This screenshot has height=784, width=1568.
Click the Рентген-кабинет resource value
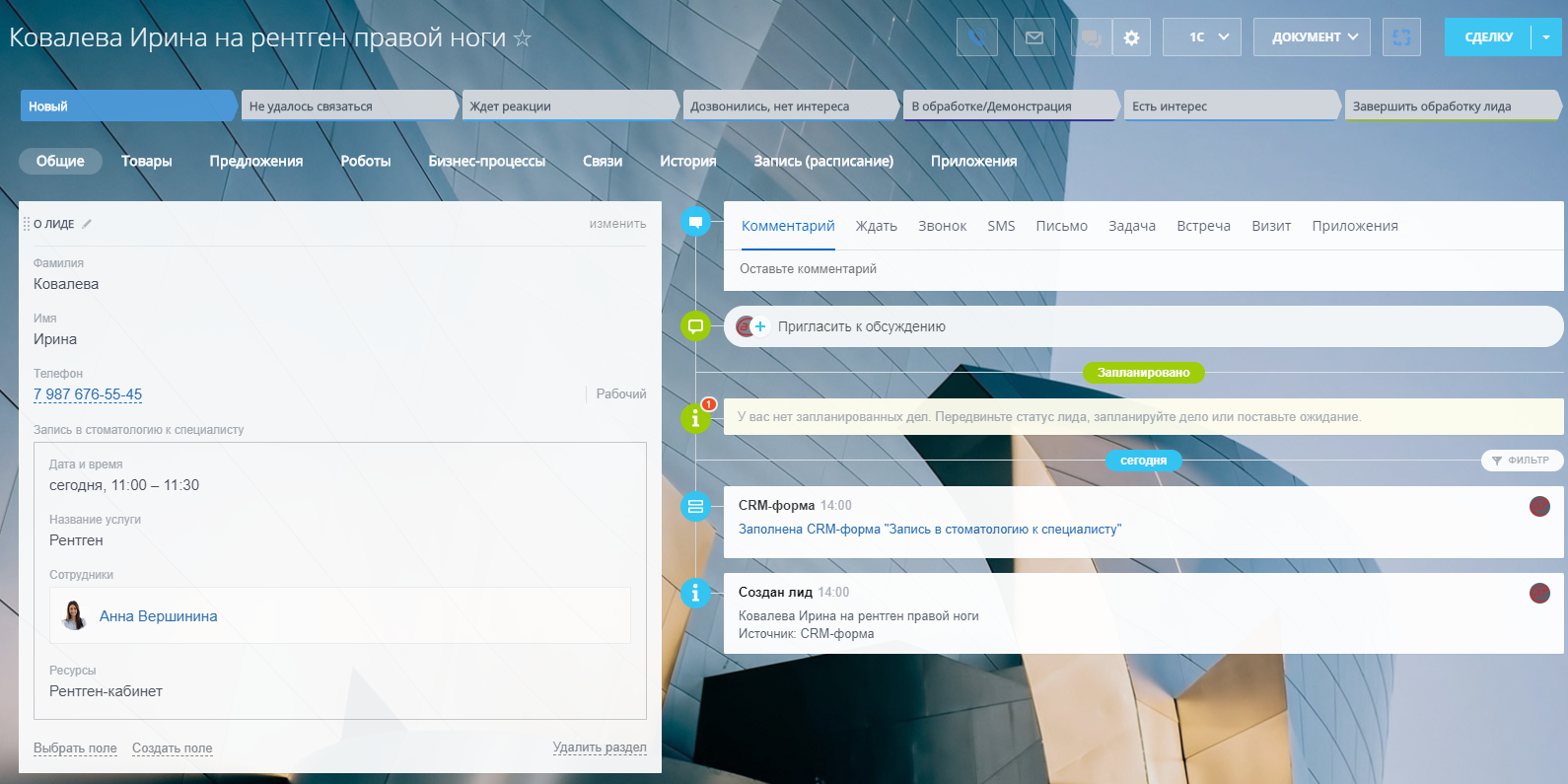click(x=107, y=691)
